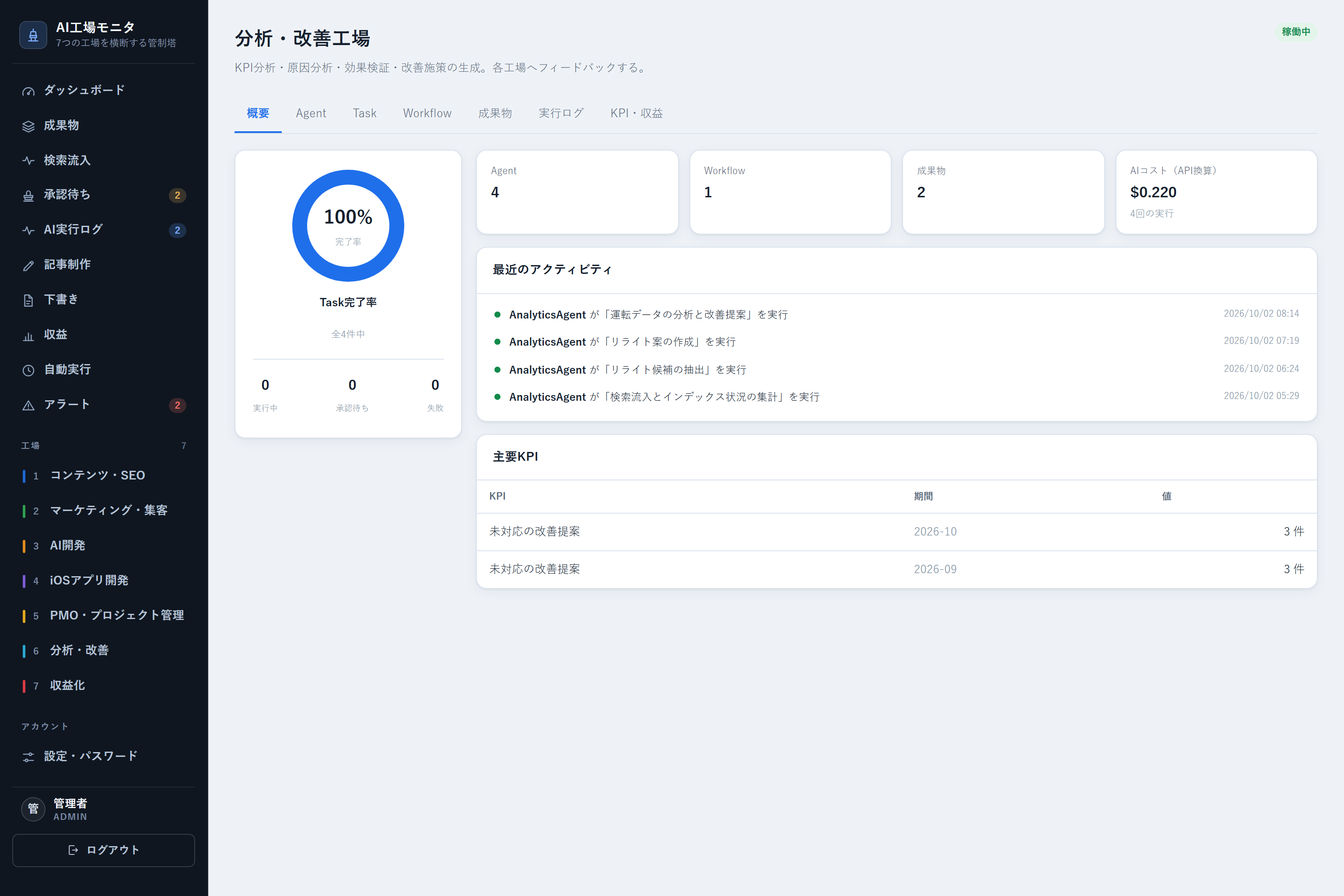Open factory 2 マーケティング・集客
The image size is (1344, 896).
(x=103, y=510)
